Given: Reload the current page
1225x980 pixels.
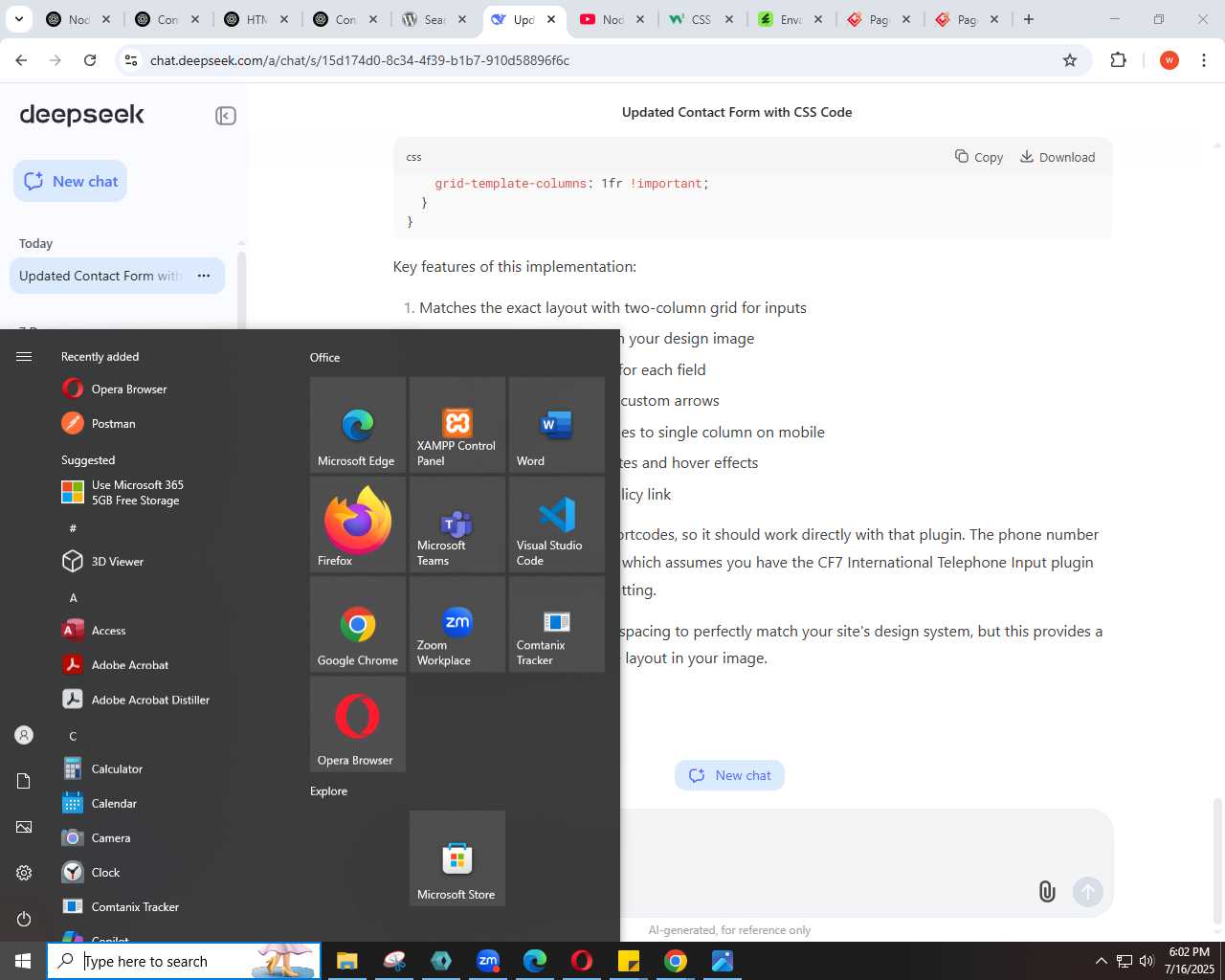Looking at the screenshot, I should 90,60.
